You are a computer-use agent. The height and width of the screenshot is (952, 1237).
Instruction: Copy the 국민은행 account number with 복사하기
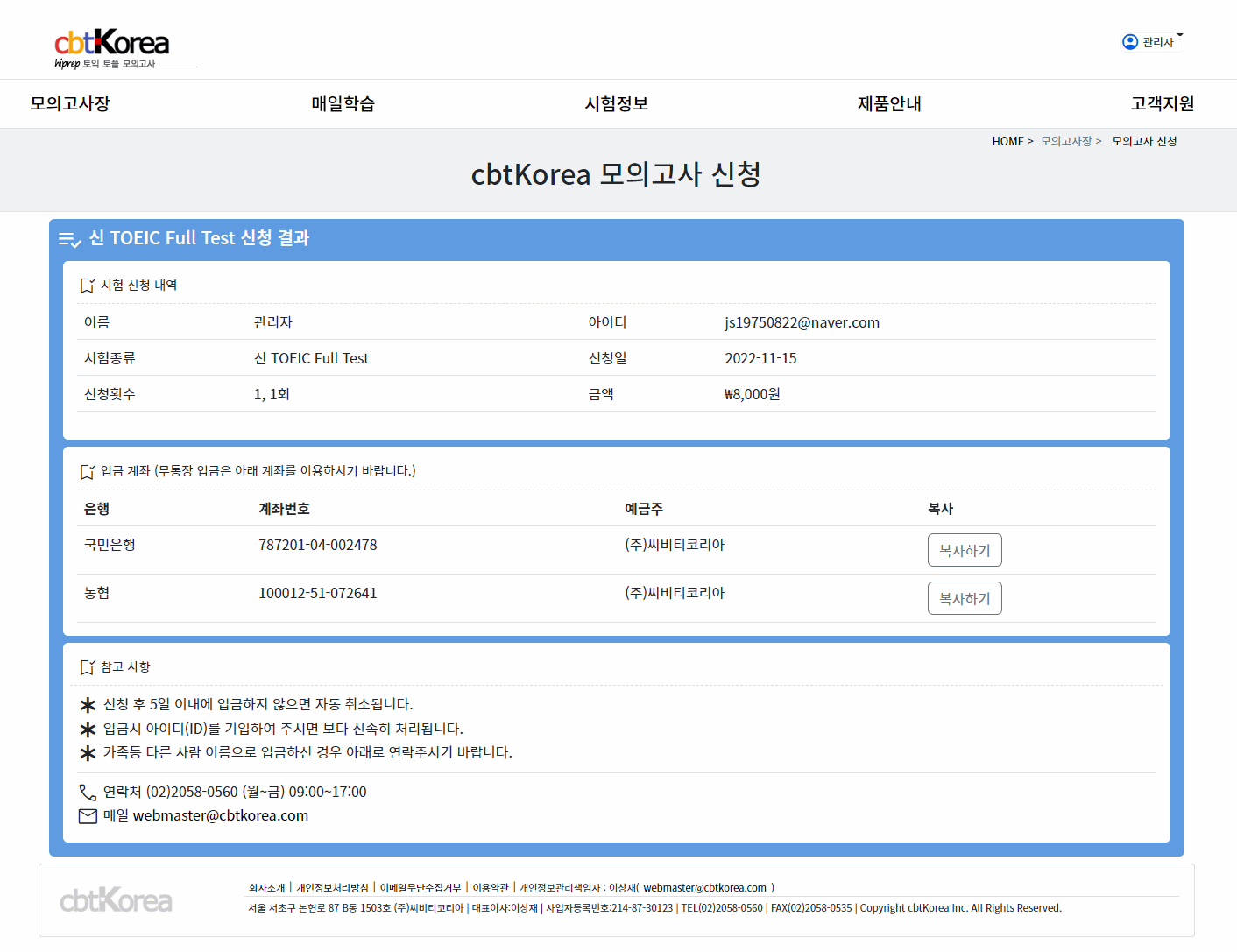[x=965, y=550]
